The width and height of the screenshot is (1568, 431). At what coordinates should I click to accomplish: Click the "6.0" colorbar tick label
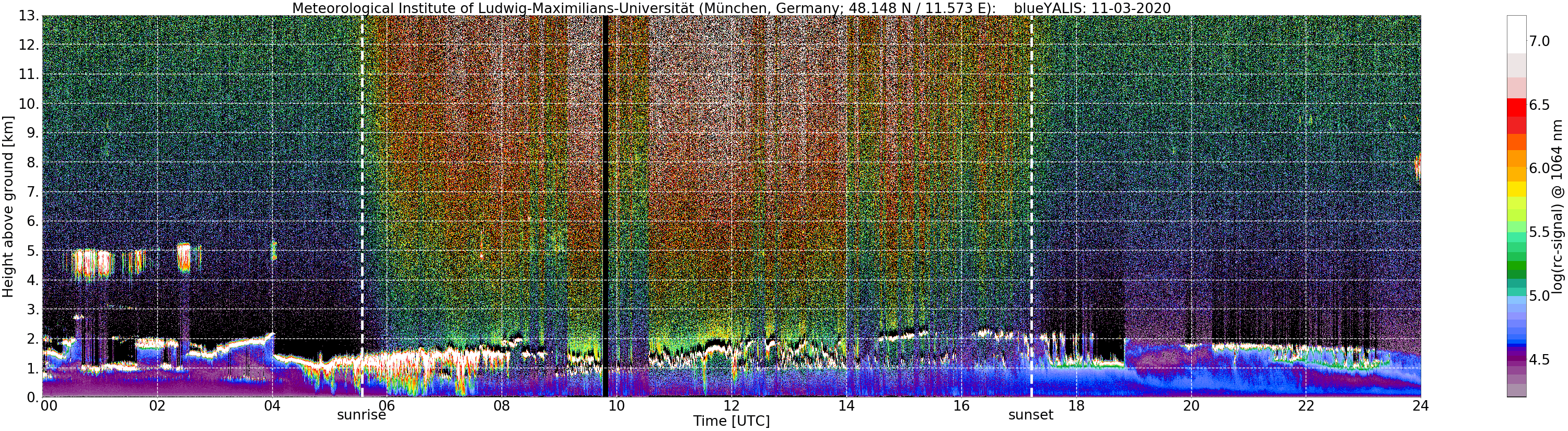[1539, 168]
